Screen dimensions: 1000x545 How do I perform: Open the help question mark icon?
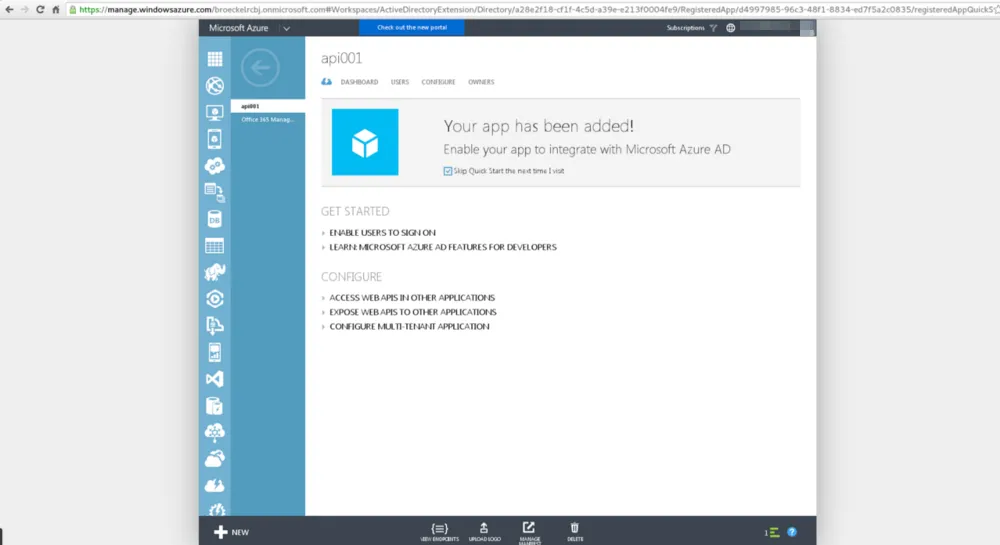[792, 532]
